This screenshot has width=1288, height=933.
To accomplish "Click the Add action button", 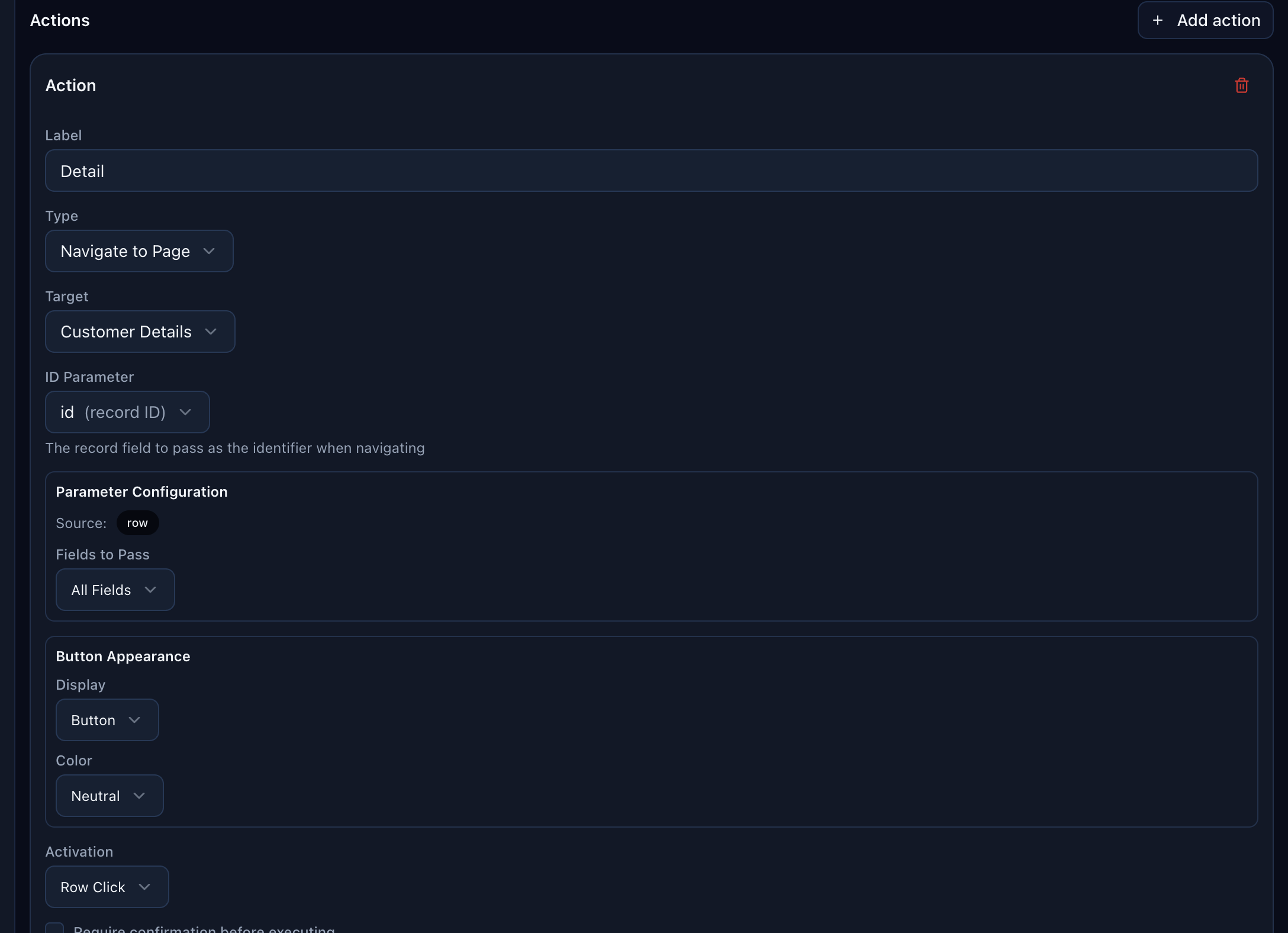I will click(1205, 20).
